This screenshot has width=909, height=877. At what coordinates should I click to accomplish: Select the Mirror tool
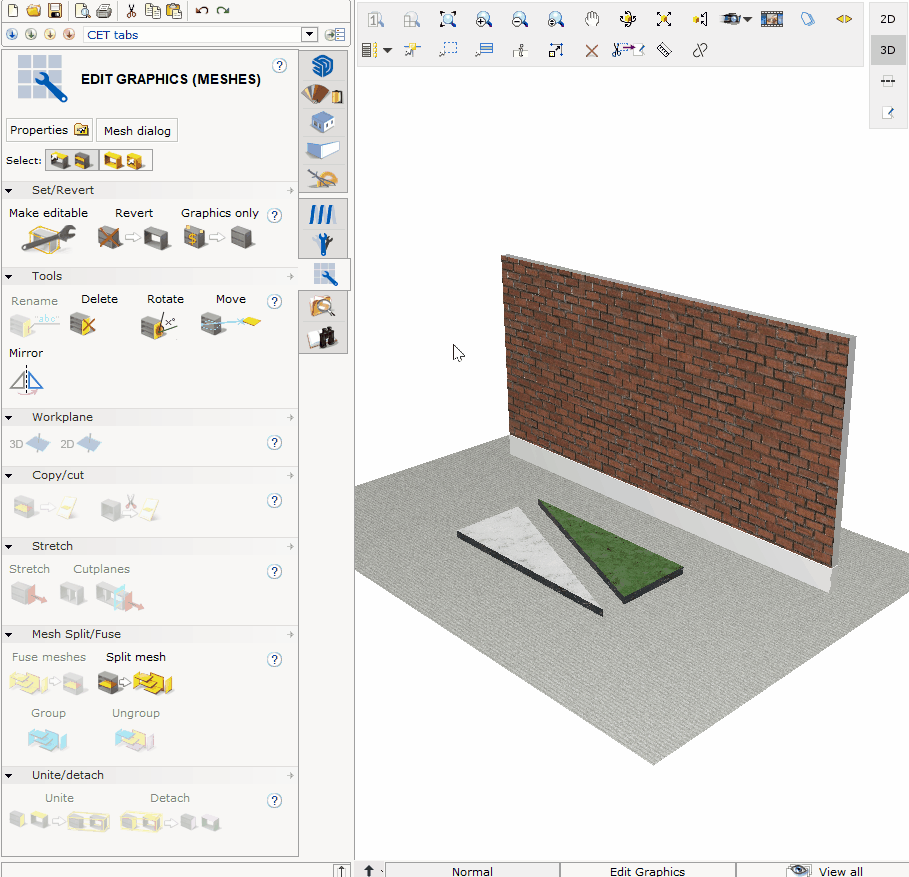pos(26,381)
